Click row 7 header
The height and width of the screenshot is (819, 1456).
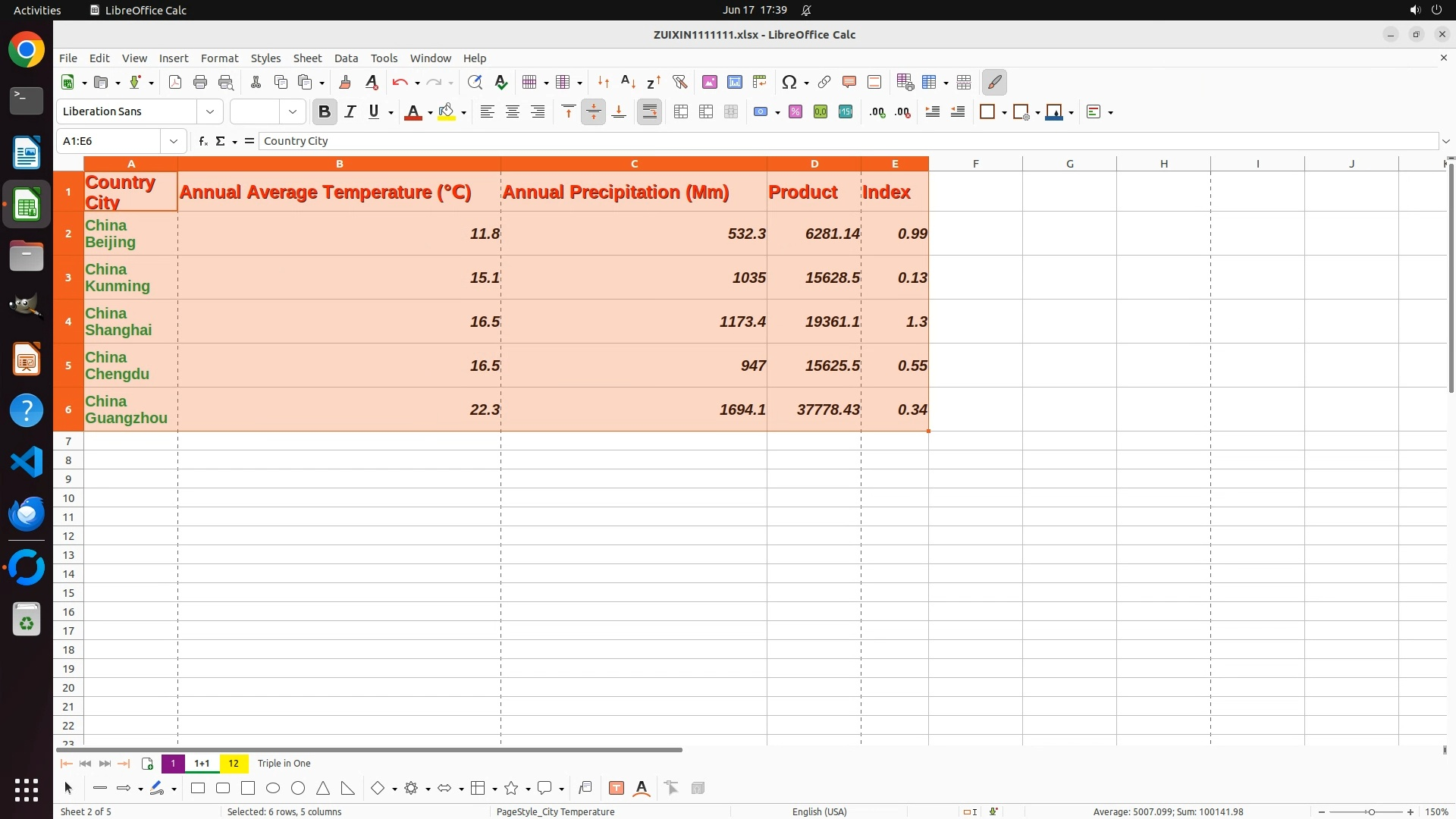pyautogui.click(x=68, y=441)
